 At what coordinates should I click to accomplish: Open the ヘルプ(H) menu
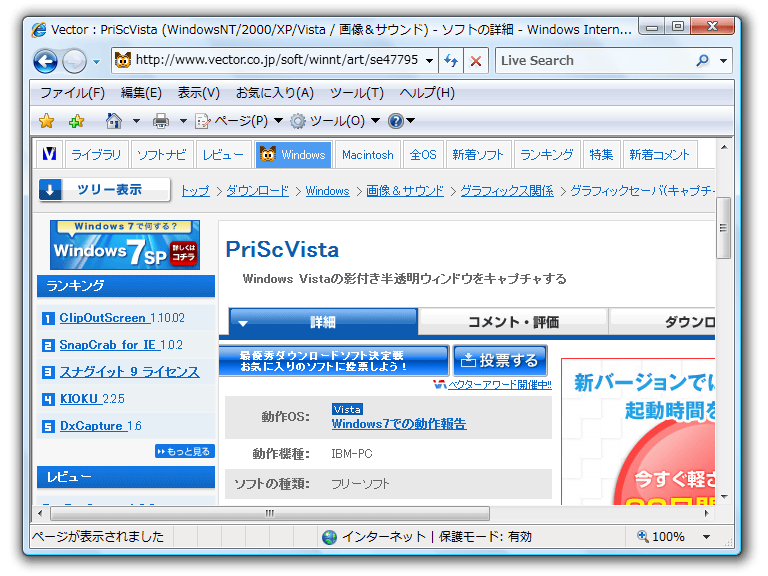pyautogui.click(x=427, y=93)
